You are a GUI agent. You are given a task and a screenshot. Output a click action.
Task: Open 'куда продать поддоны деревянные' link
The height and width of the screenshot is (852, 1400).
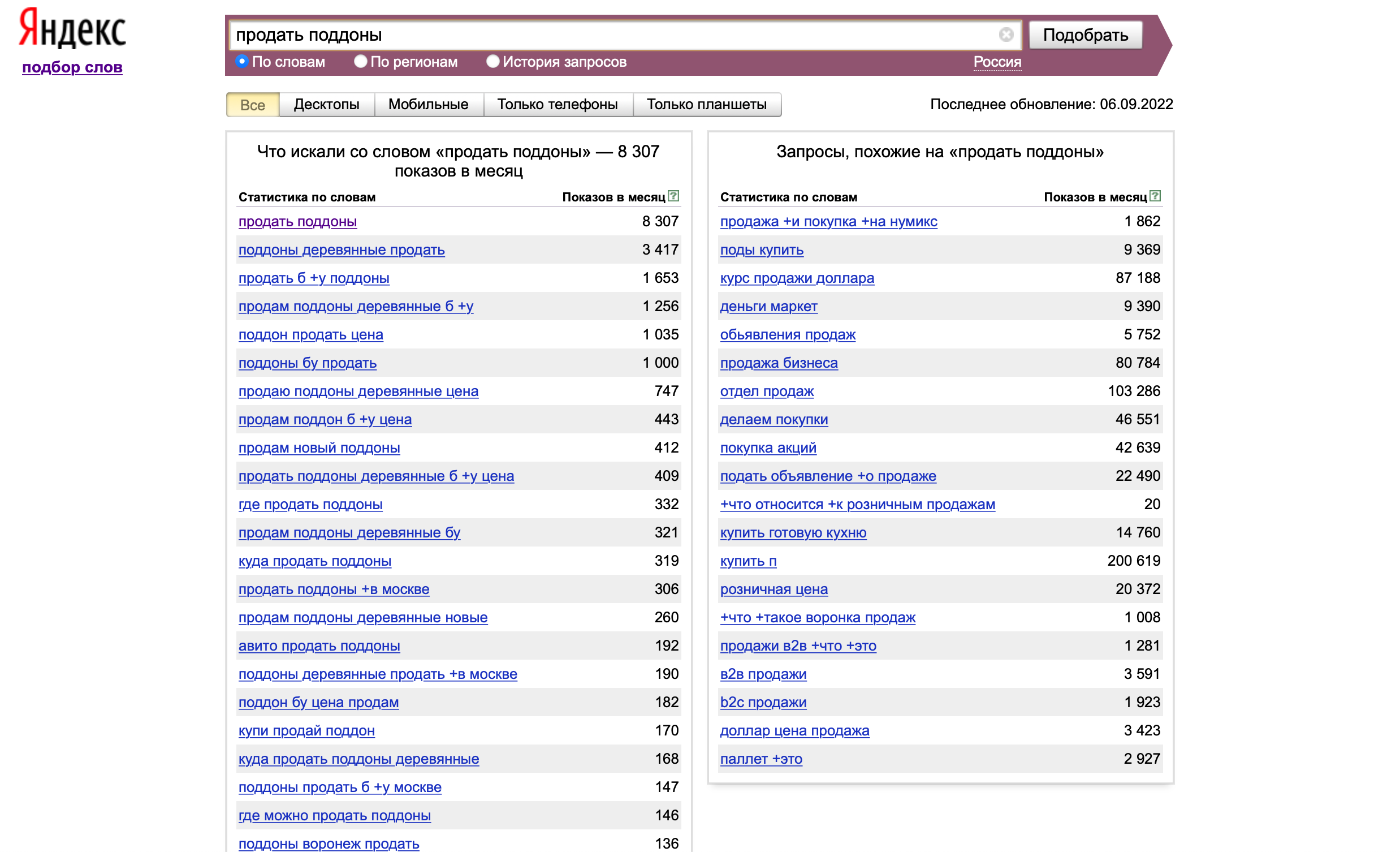359,759
